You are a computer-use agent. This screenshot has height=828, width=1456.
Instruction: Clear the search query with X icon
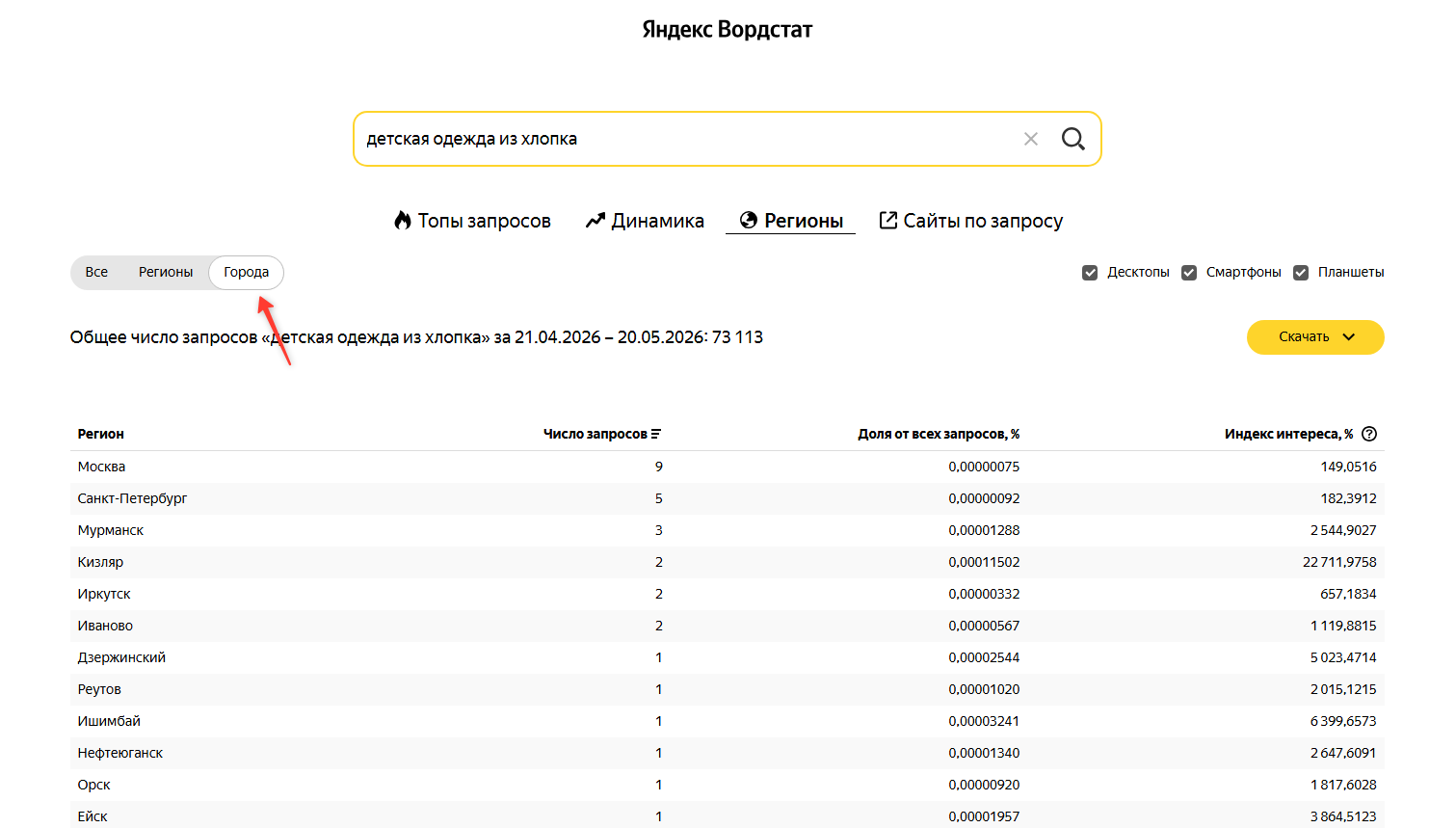coord(1030,139)
